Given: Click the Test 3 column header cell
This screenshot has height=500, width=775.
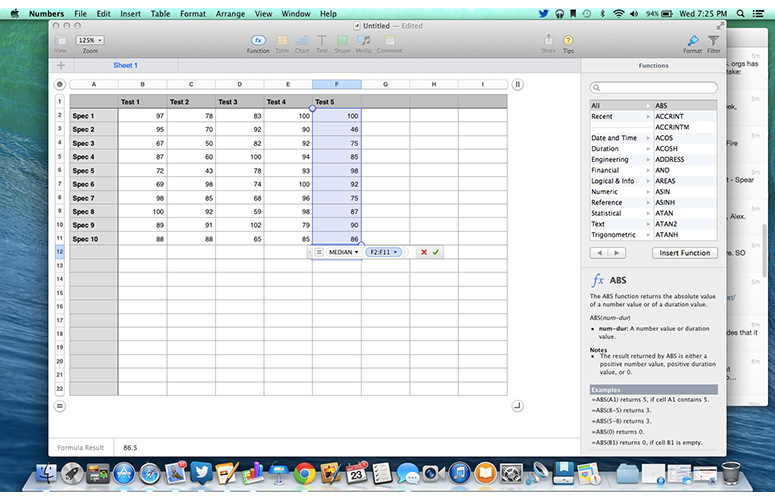Looking at the screenshot, I should pos(240,101).
